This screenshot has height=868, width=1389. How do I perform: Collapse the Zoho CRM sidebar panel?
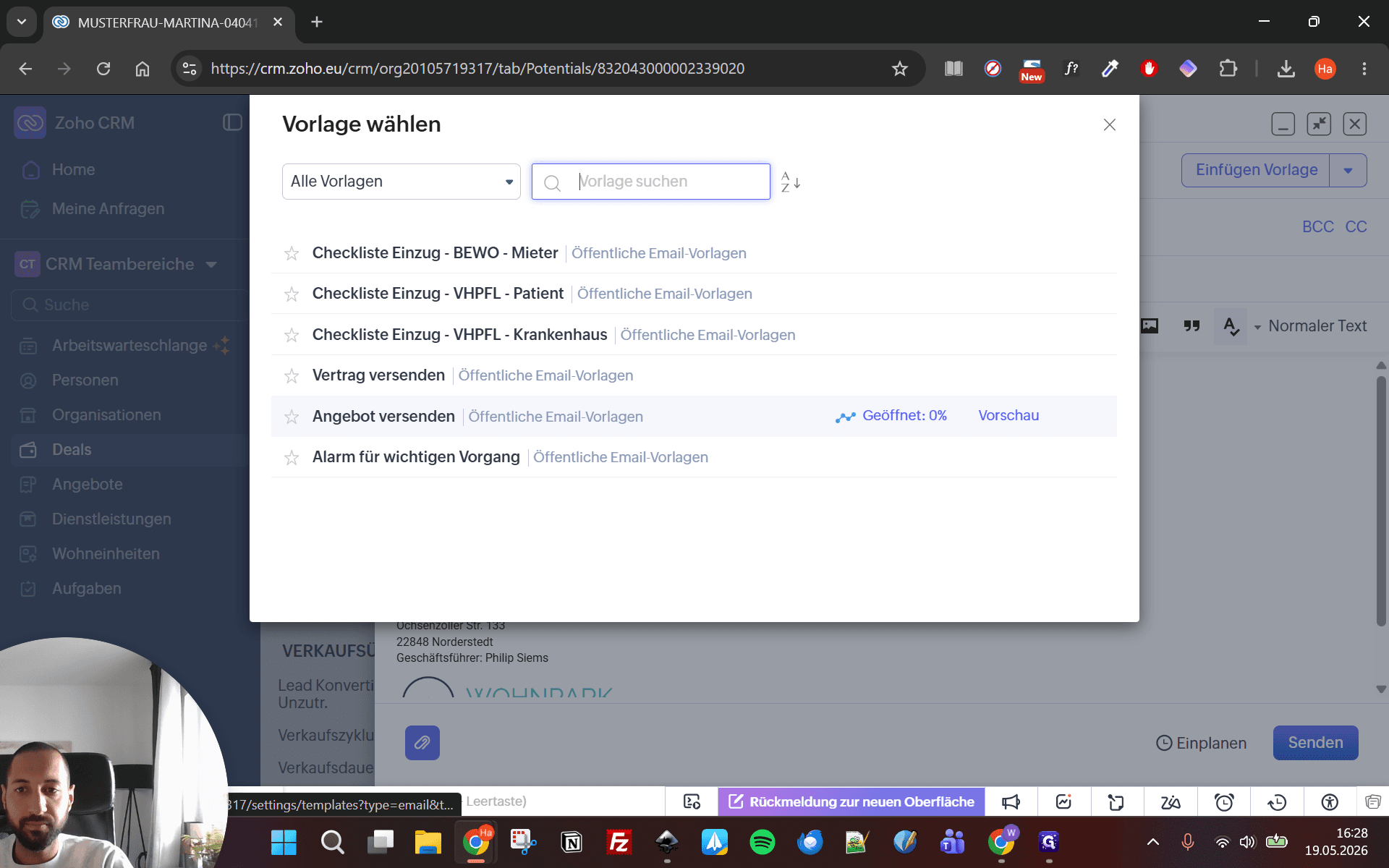click(x=232, y=123)
